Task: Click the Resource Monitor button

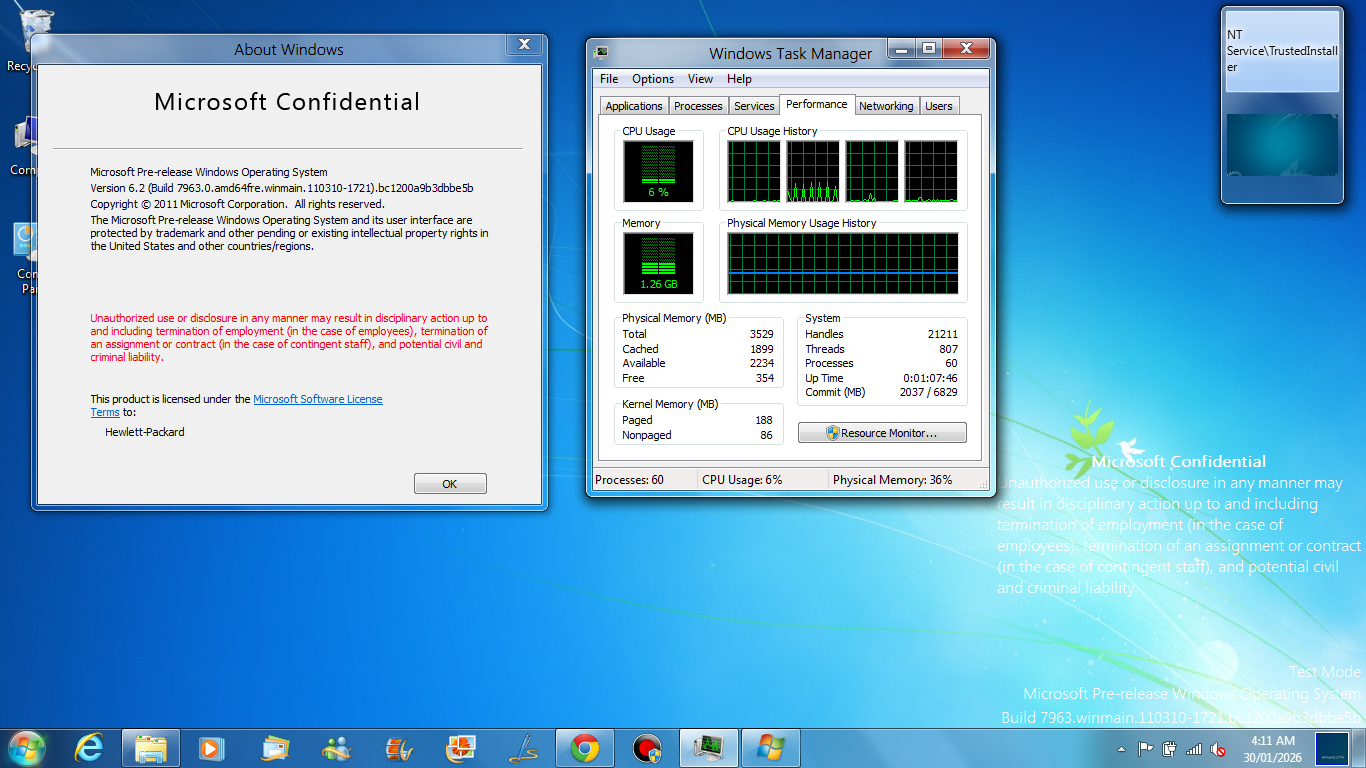Action: pos(882,433)
